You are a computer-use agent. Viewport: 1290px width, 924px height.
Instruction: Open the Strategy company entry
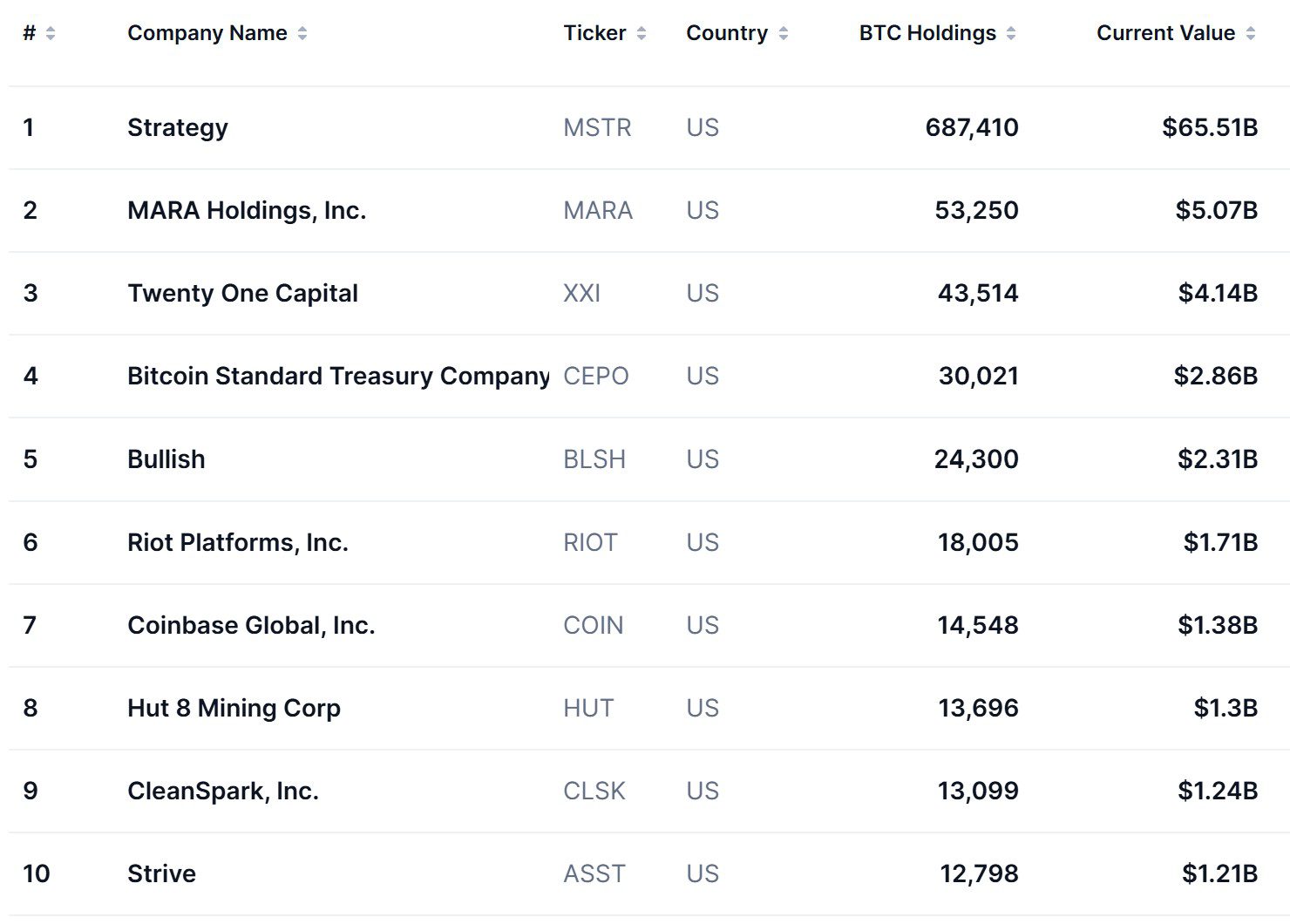(178, 127)
